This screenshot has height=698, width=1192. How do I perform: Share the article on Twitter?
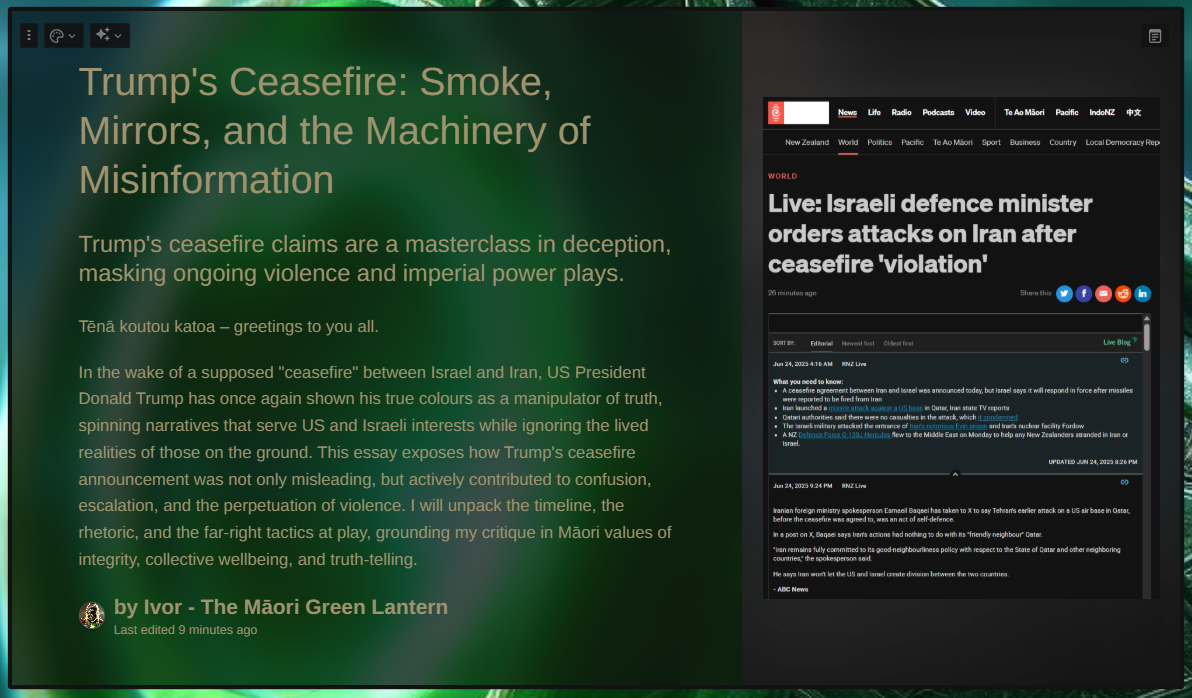[1064, 293]
